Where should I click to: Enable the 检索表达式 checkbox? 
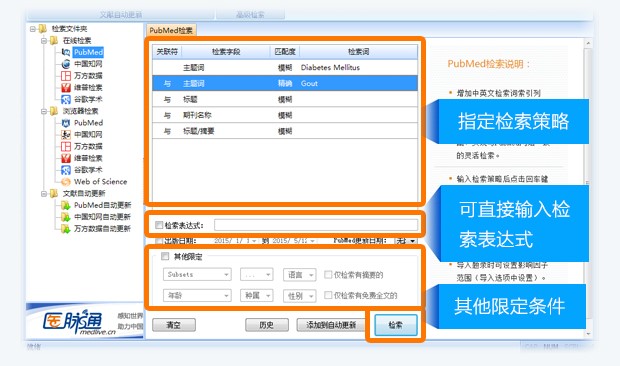[159, 225]
